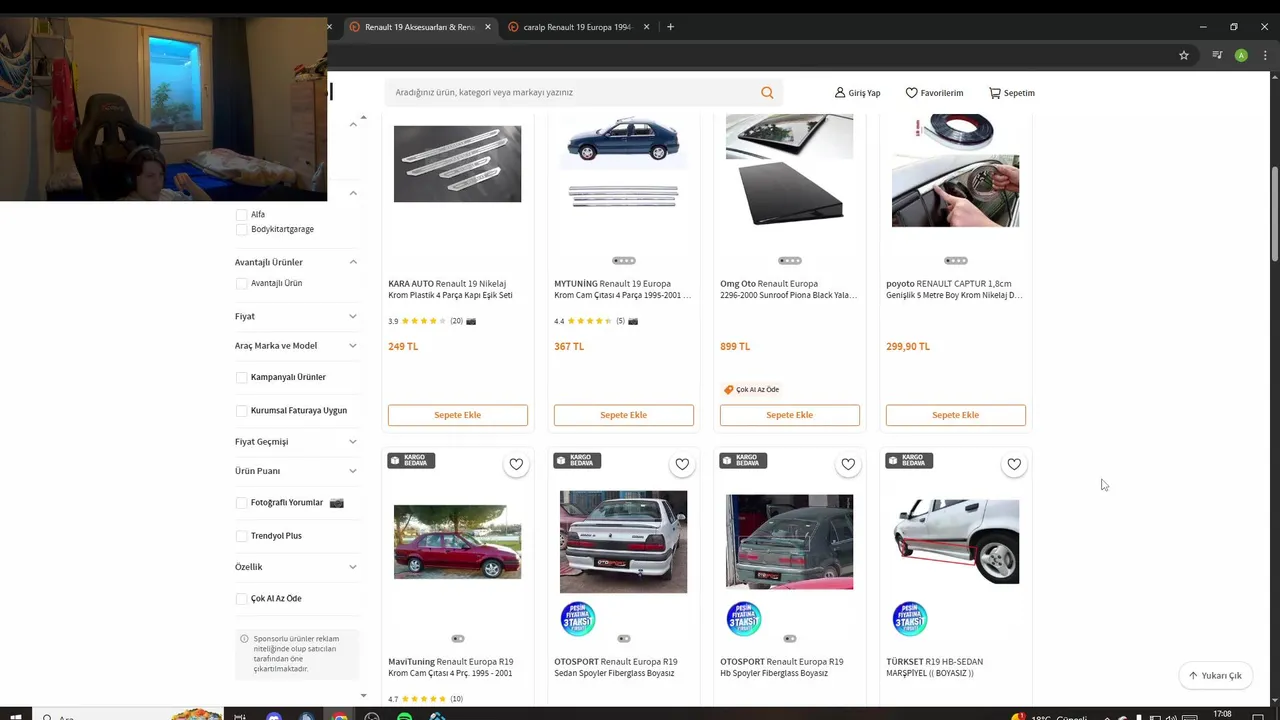Viewport: 1280px width, 720px height.
Task: Expand the Özellik filter section
Action: click(353, 567)
